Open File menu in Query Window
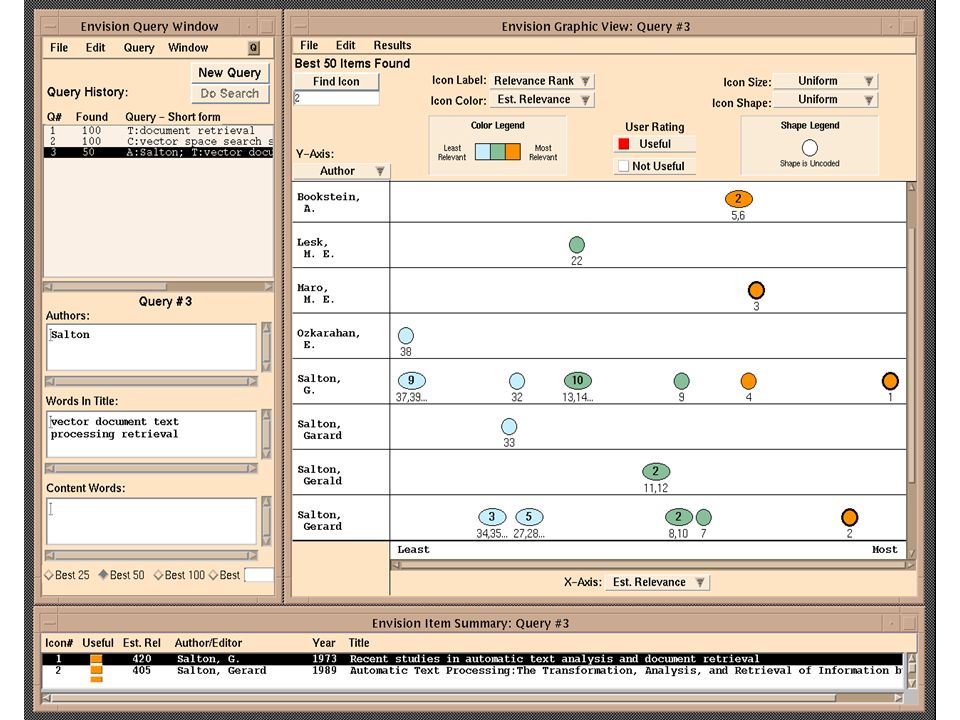The height and width of the screenshot is (720, 960). pos(59,48)
